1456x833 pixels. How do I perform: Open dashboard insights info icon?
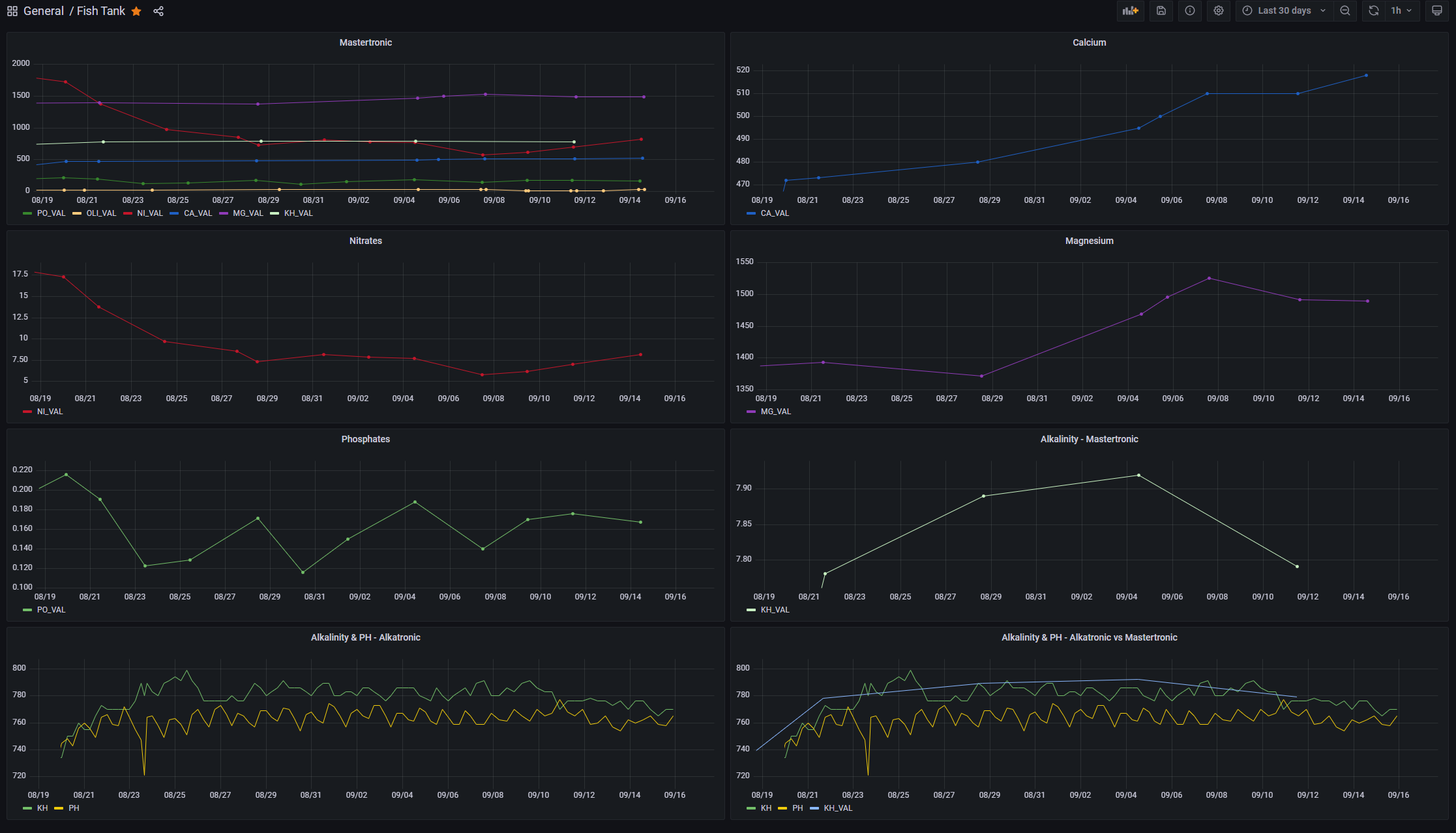coord(1190,10)
